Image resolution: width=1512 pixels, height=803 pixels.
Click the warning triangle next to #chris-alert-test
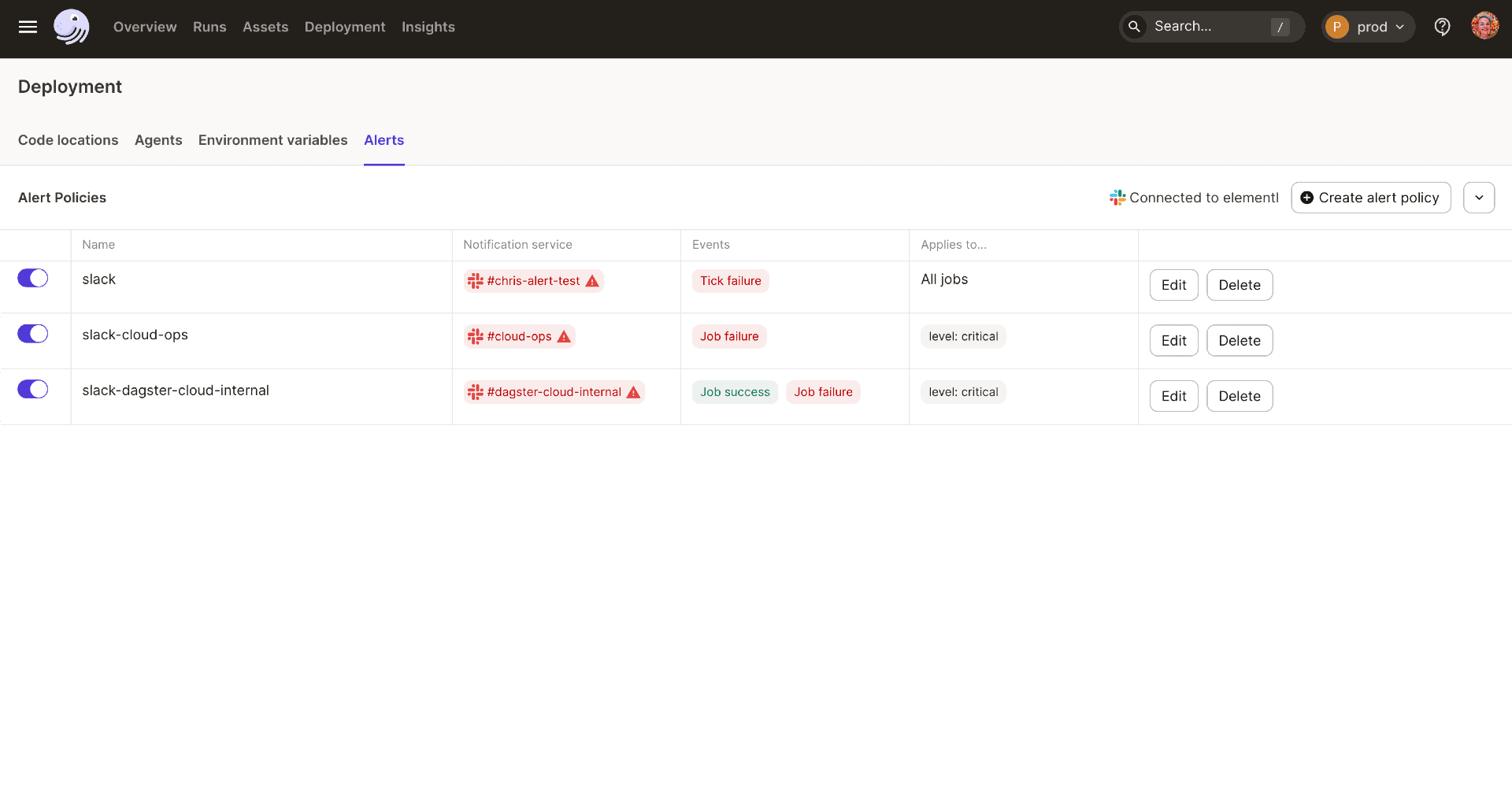[593, 280]
